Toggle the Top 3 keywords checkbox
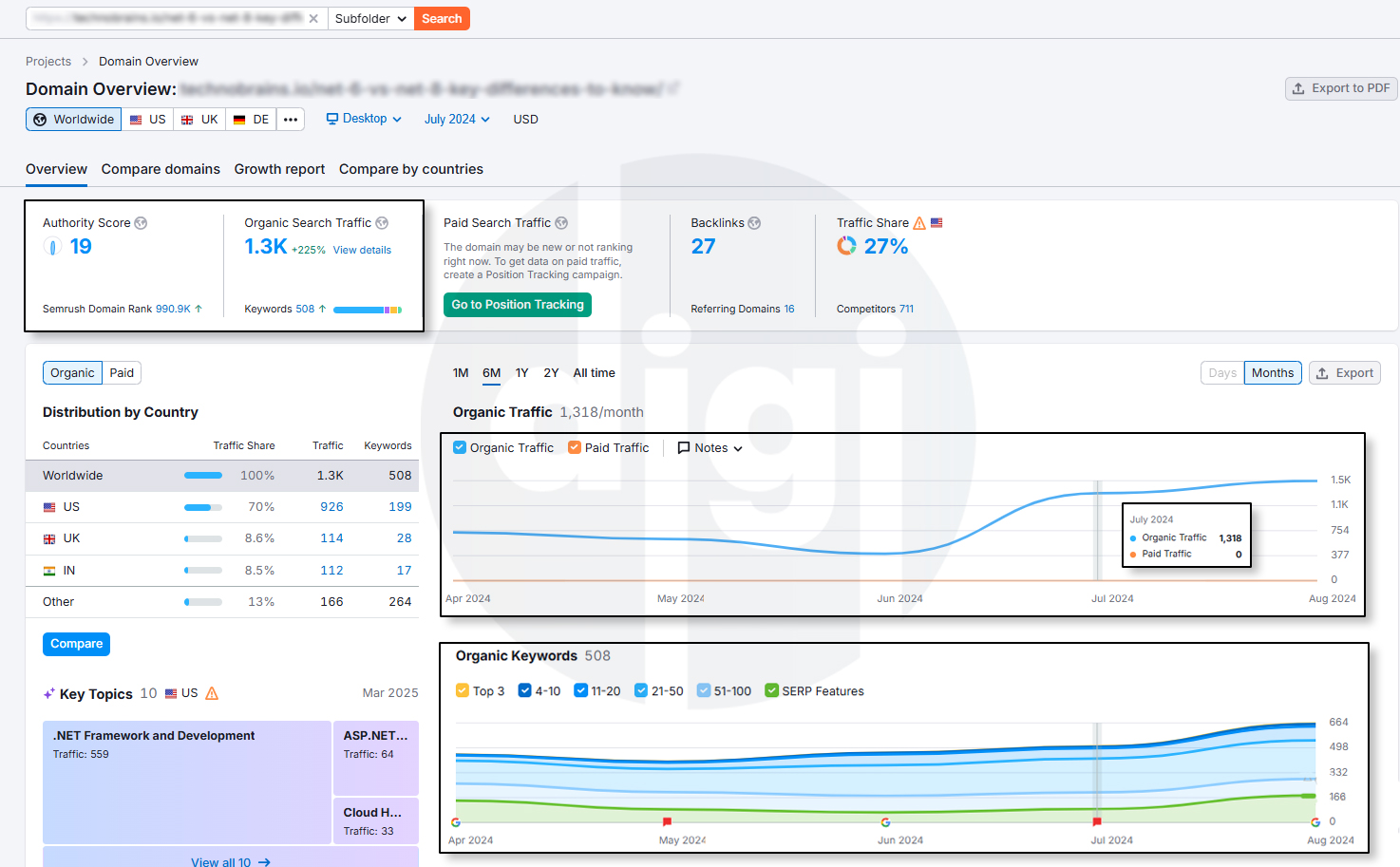Screen dimensions: 1400x867 click(463, 690)
